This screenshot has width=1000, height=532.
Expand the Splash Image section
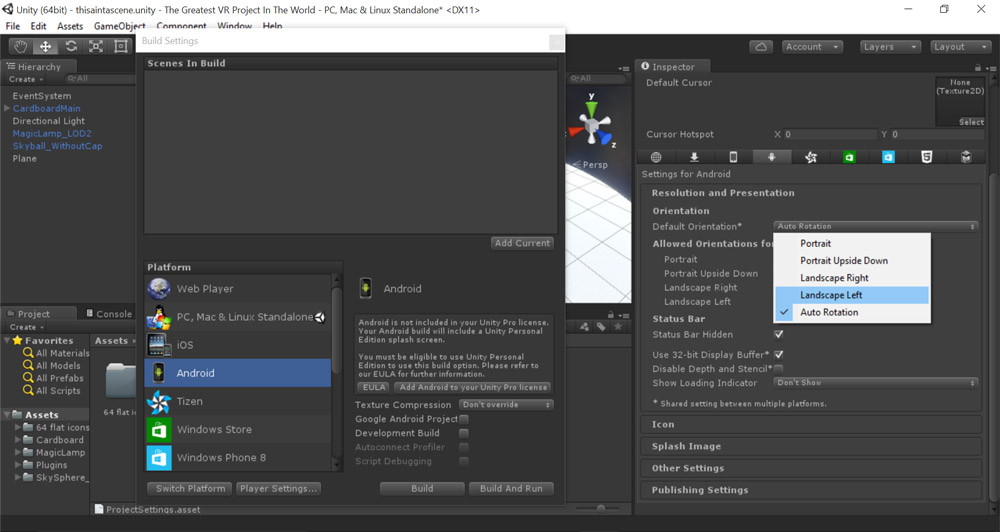811,446
